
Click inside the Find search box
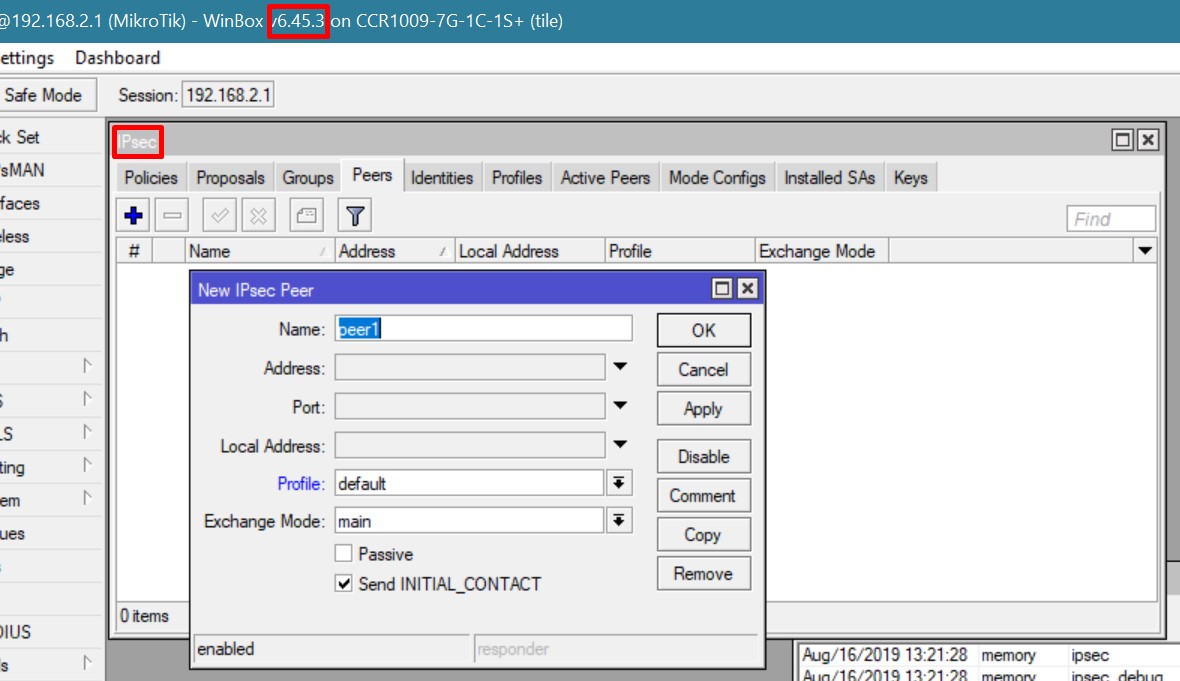[1108, 217]
